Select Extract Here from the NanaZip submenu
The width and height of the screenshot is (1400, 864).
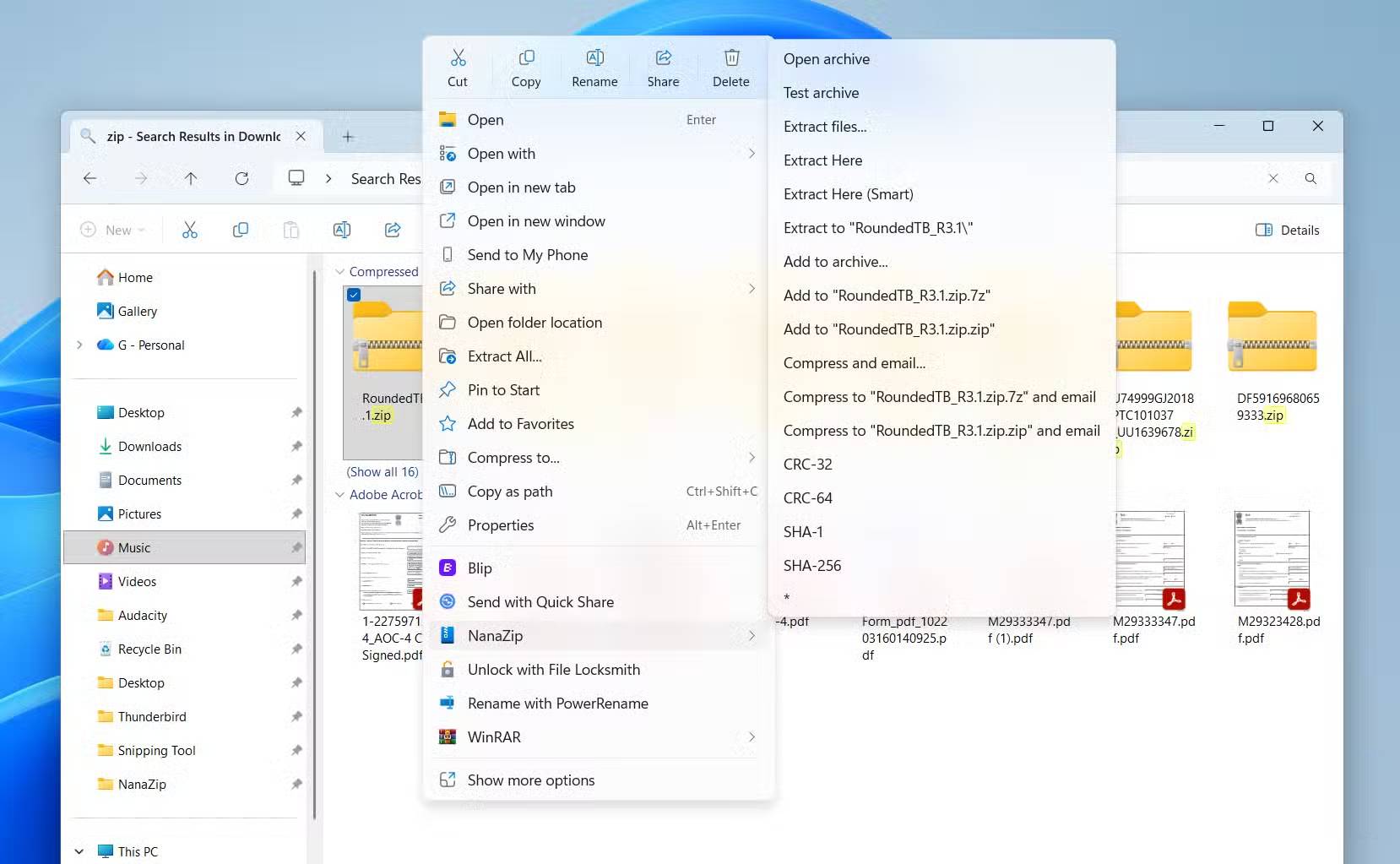pyautogui.click(x=822, y=160)
